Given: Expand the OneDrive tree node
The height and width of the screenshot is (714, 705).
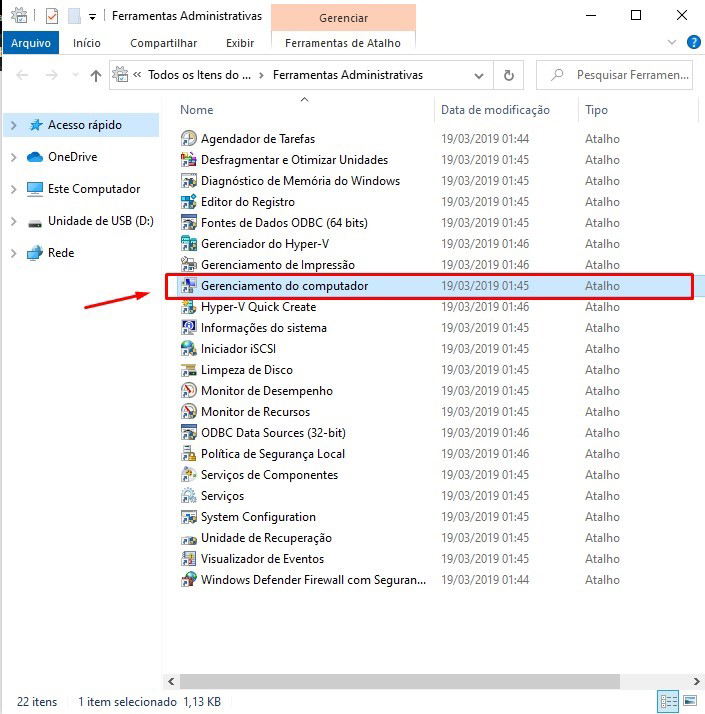Looking at the screenshot, I should 14,157.
